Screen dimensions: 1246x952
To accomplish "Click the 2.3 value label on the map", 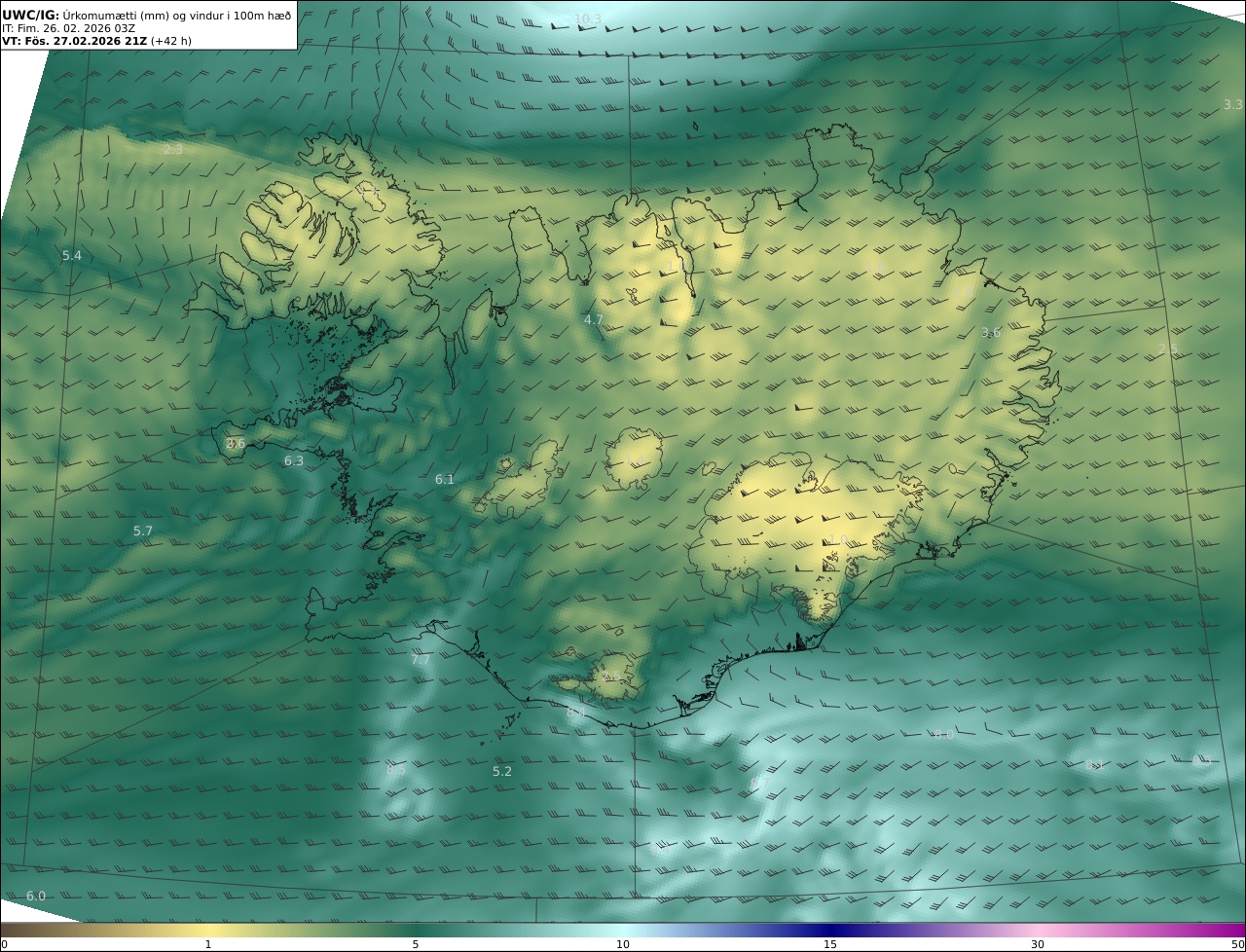I will point(173,150).
